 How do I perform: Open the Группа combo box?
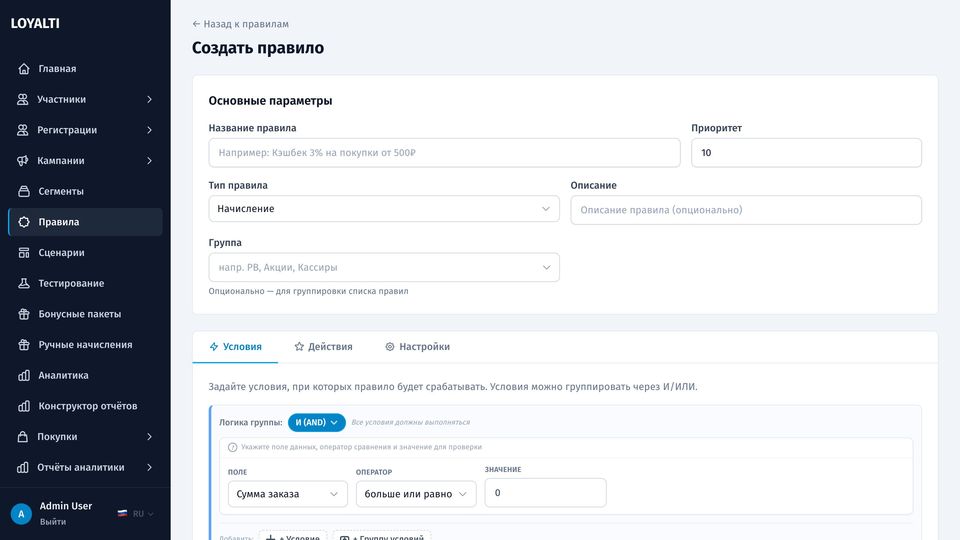coord(384,268)
